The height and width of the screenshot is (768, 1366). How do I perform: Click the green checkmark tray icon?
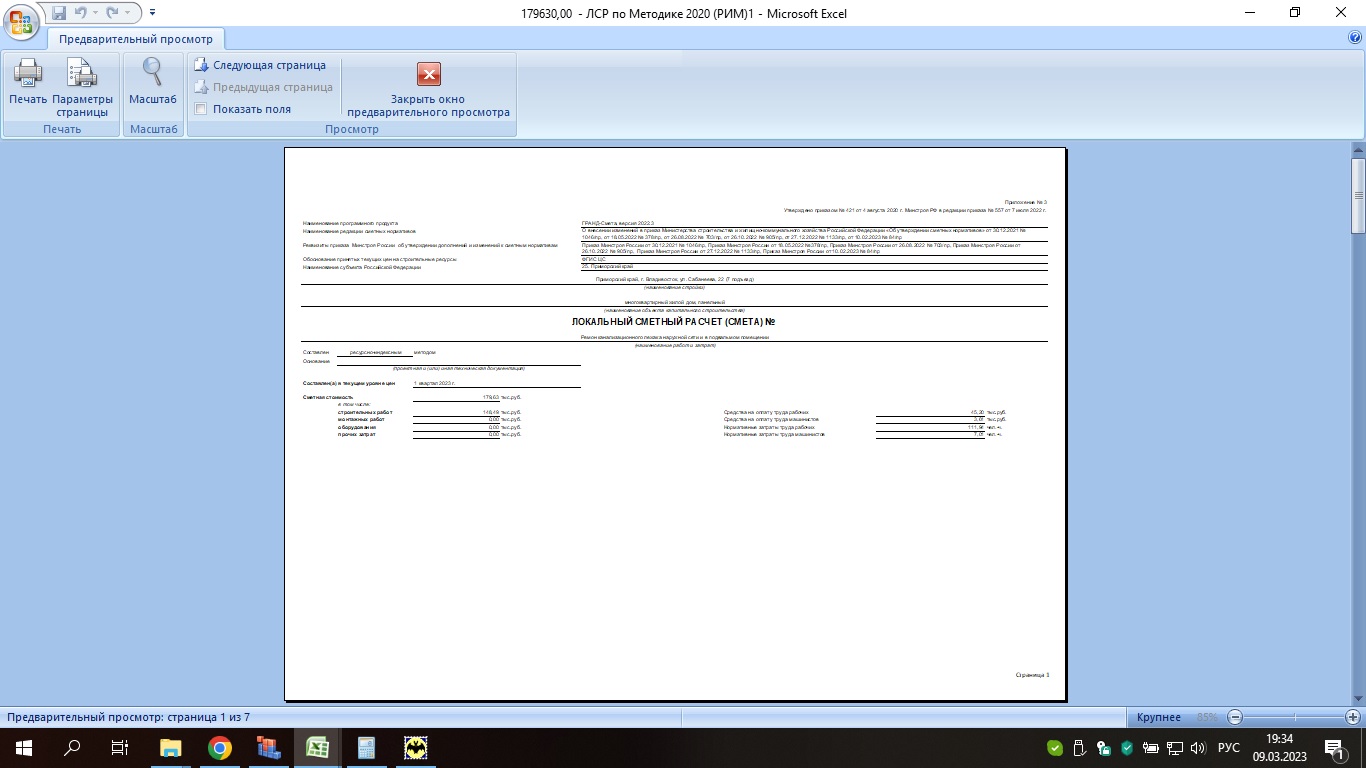pos(1055,748)
